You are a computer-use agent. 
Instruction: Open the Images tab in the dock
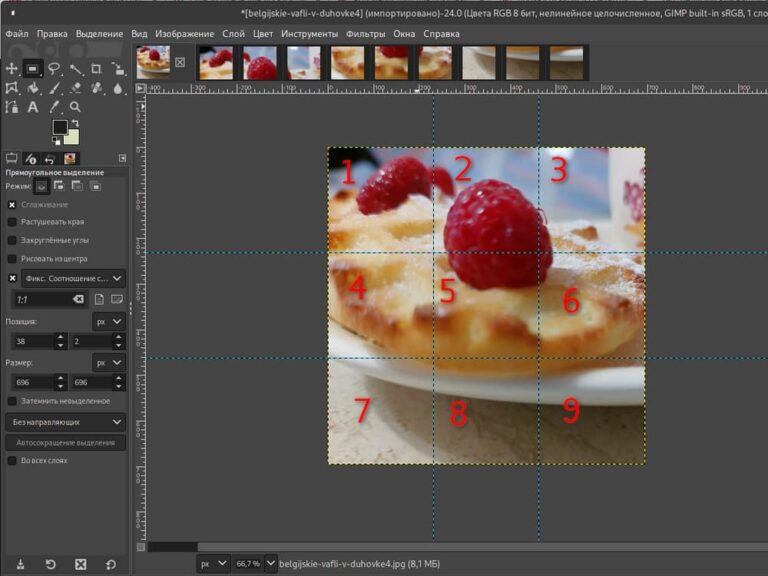click(x=70, y=158)
